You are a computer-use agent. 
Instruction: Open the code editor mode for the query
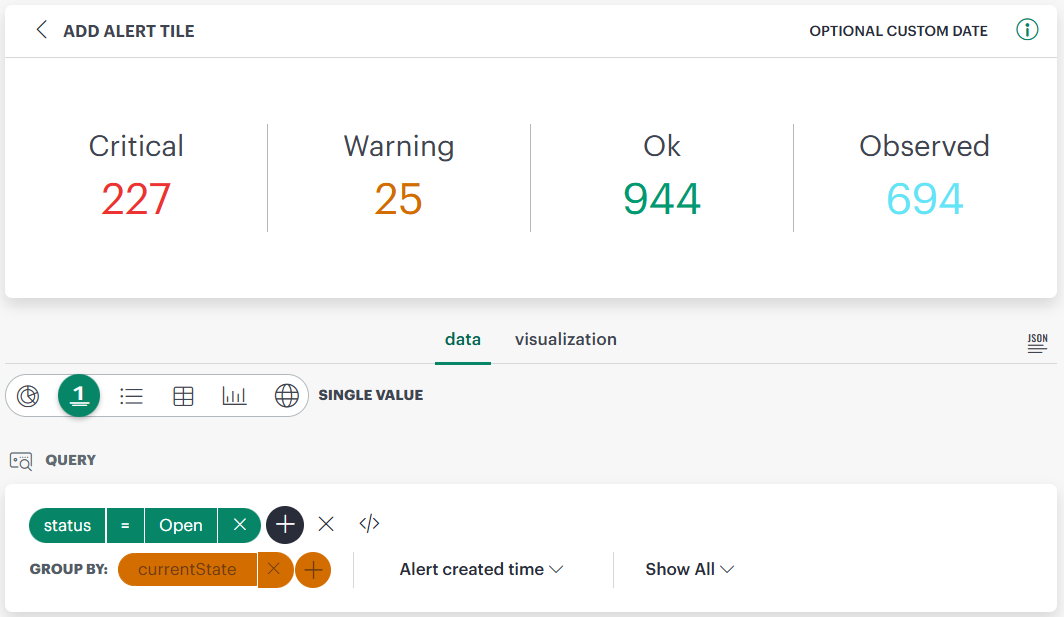[x=368, y=524]
